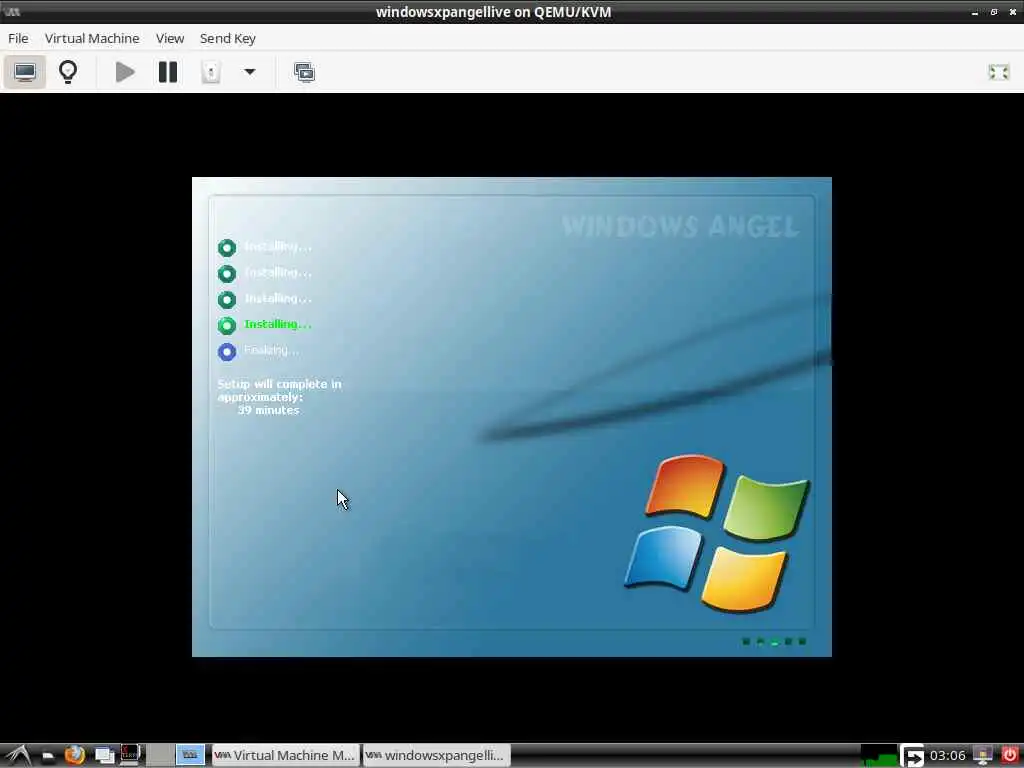This screenshot has height=768, width=1024.
Task: Click the CPU usage monitor graph
Action: pos(879,756)
